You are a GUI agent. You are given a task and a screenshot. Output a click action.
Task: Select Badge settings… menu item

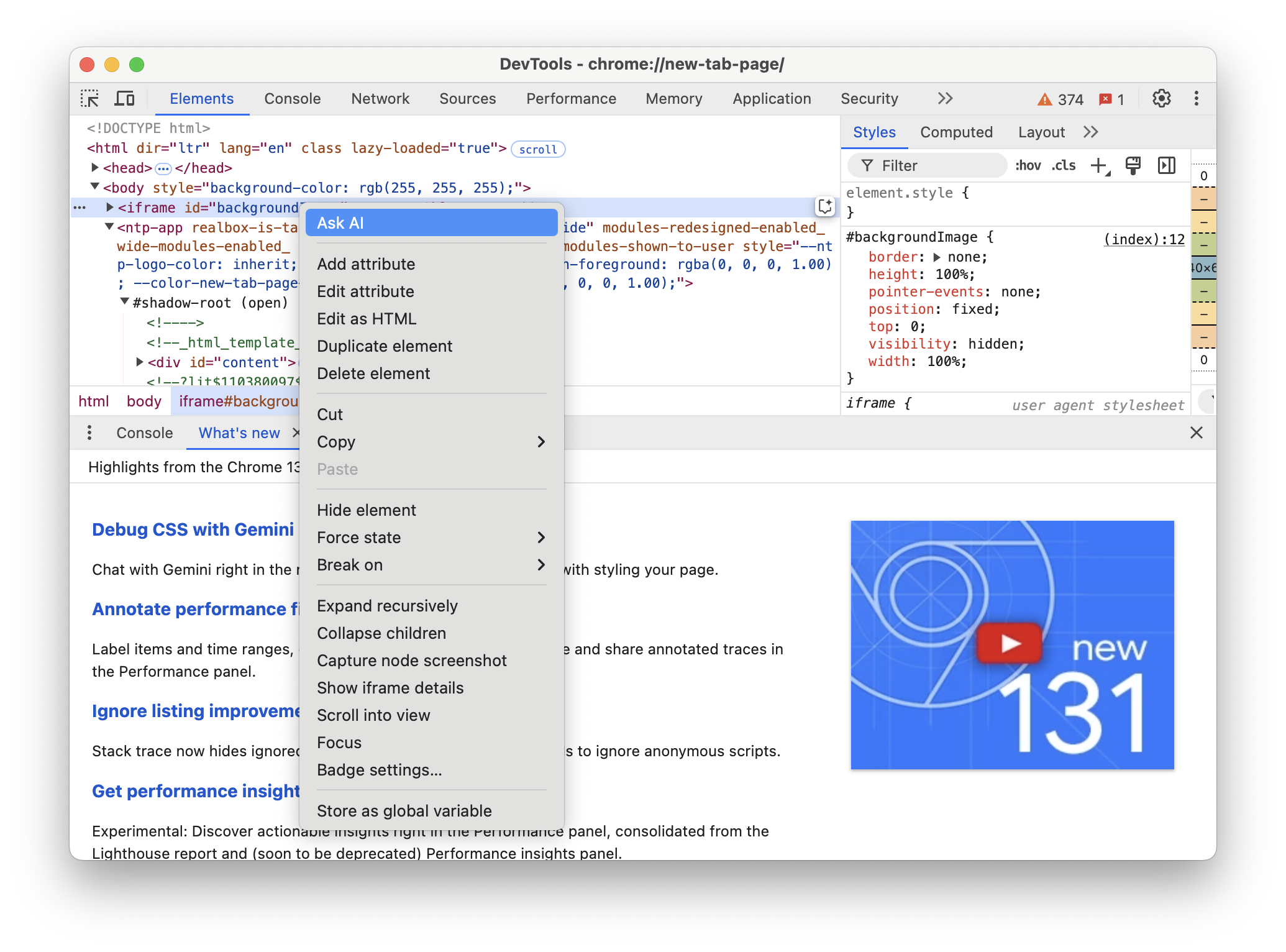pyautogui.click(x=431, y=770)
